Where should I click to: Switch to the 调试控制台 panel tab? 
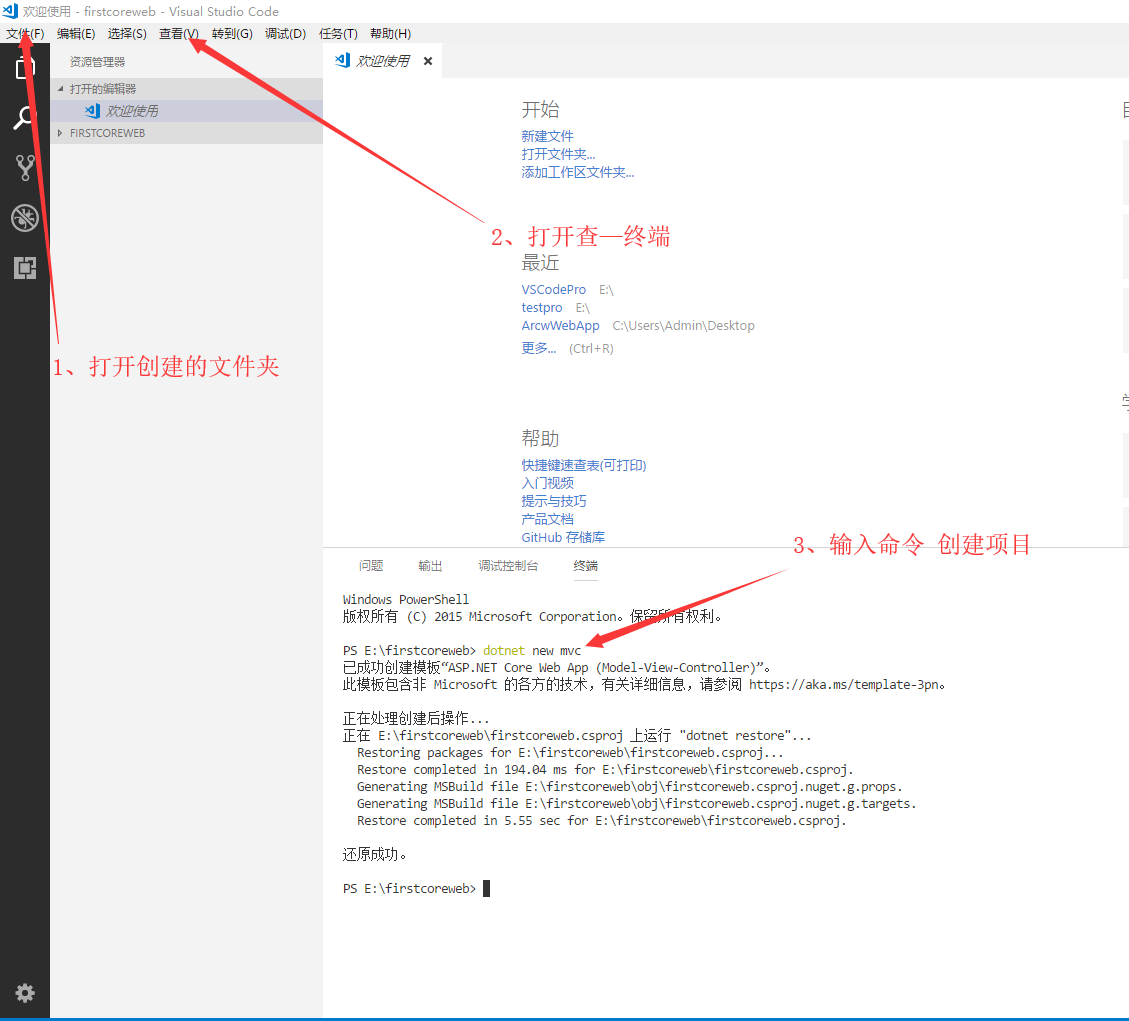click(508, 566)
